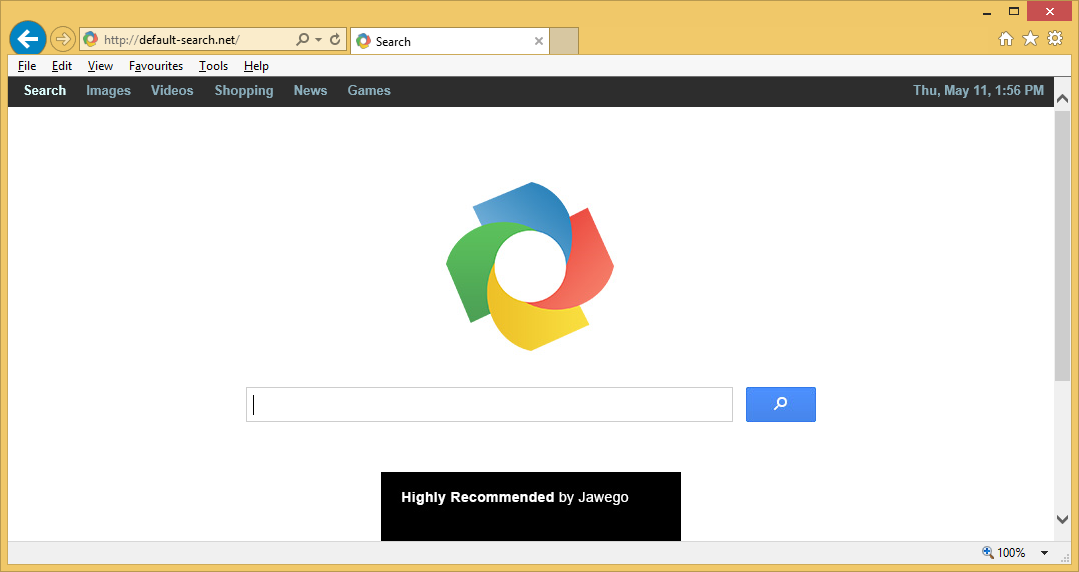Click the Home icon
Viewport: 1079px width, 572px height.
coord(1006,39)
